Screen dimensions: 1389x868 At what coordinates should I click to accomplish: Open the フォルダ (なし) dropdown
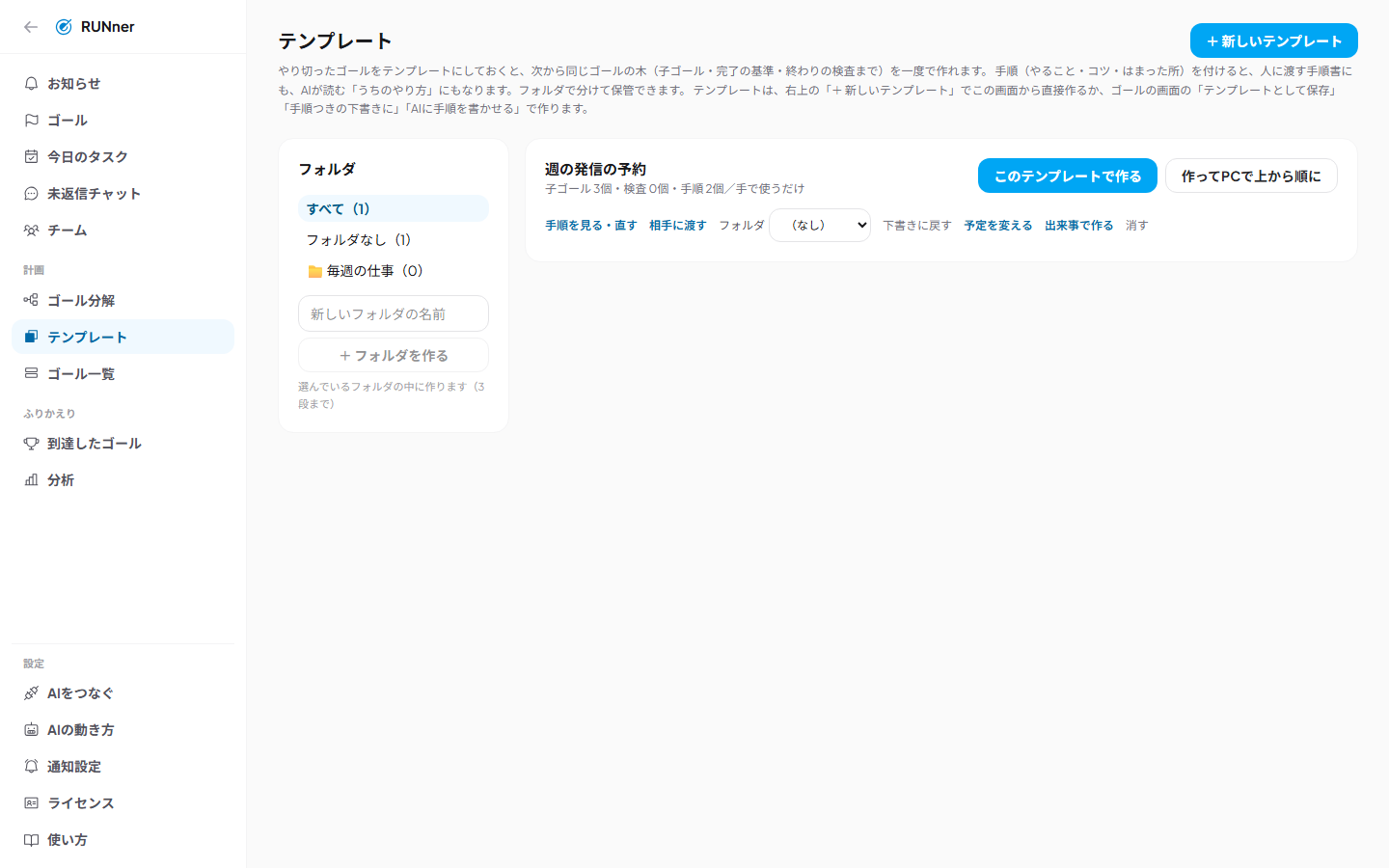click(x=820, y=226)
